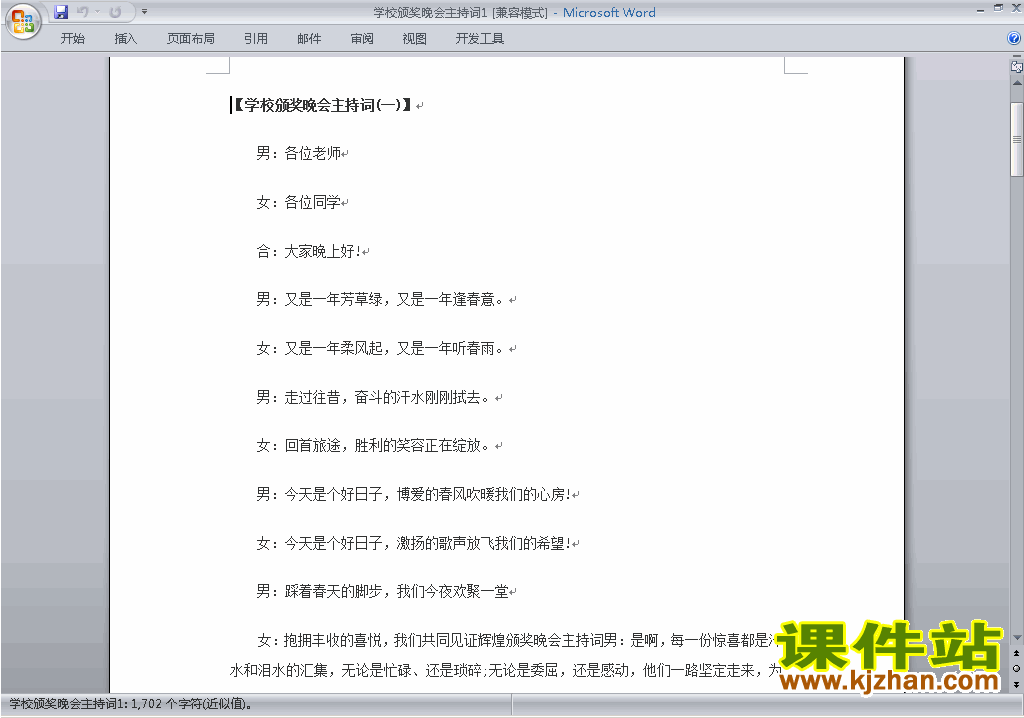Click the line 男：各位老师
The image size is (1024, 718).
[x=299, y=154]
